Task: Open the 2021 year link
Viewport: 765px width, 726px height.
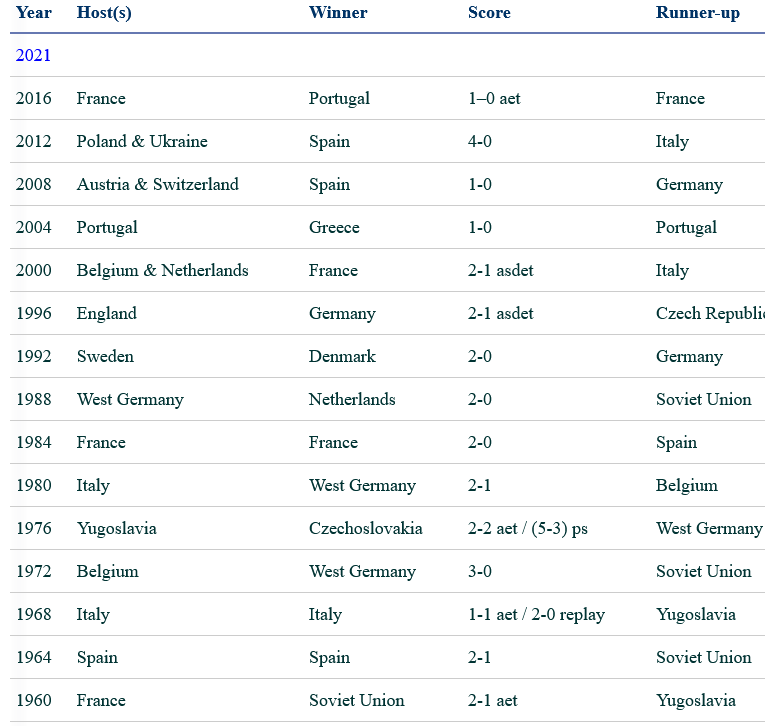Action: pos(33,56)
